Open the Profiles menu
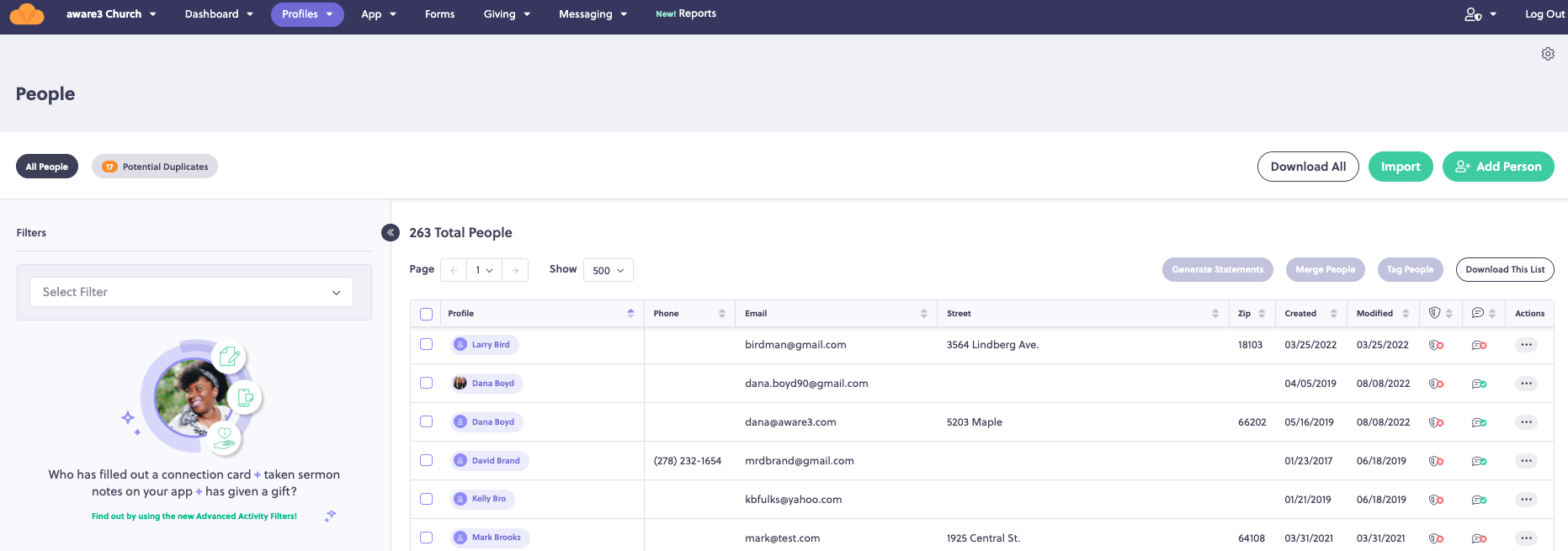Viewport: 1568px width, 551px height. click(307, 14)
